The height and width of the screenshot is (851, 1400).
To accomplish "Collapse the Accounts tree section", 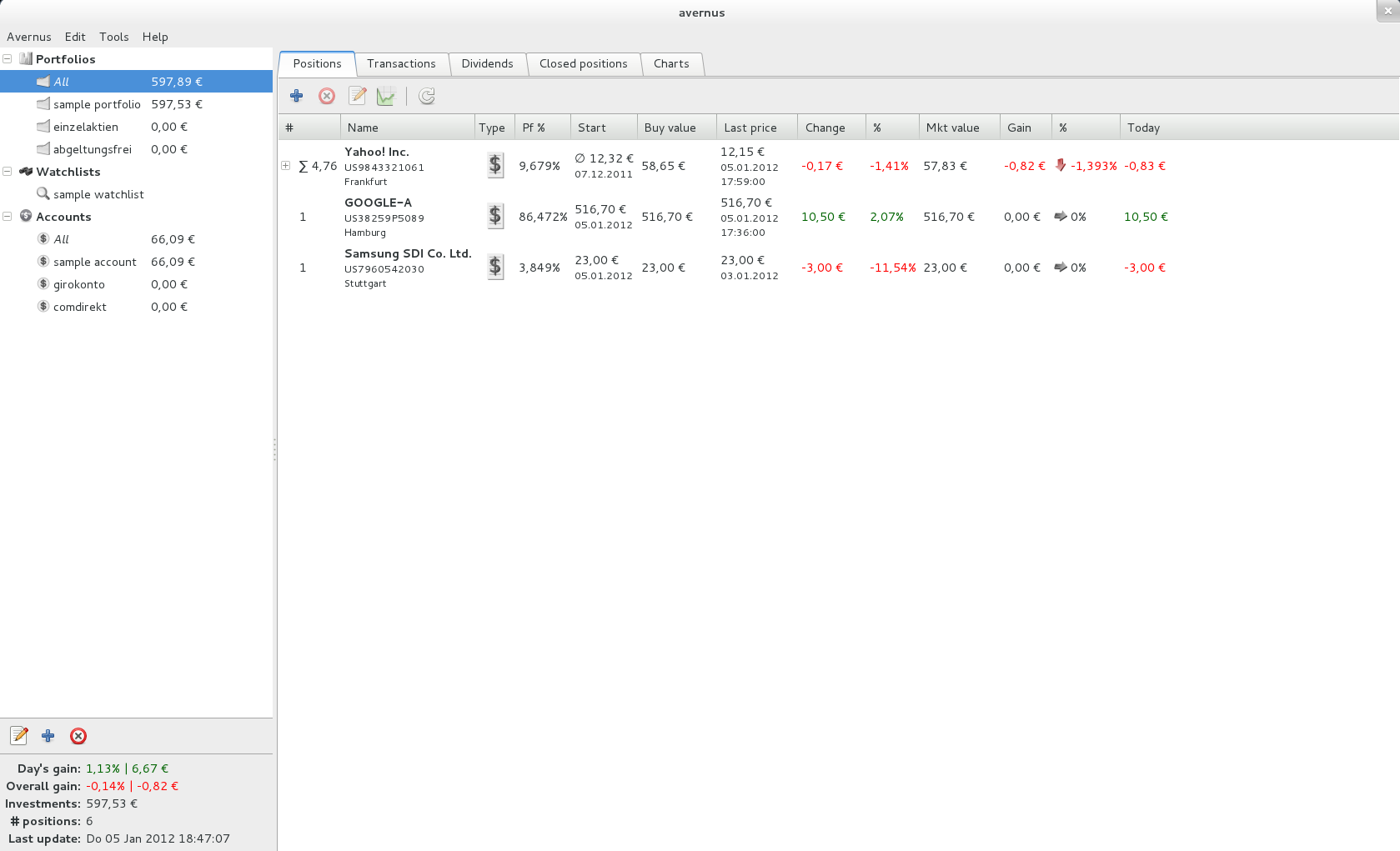I will [x=8, y=217].
